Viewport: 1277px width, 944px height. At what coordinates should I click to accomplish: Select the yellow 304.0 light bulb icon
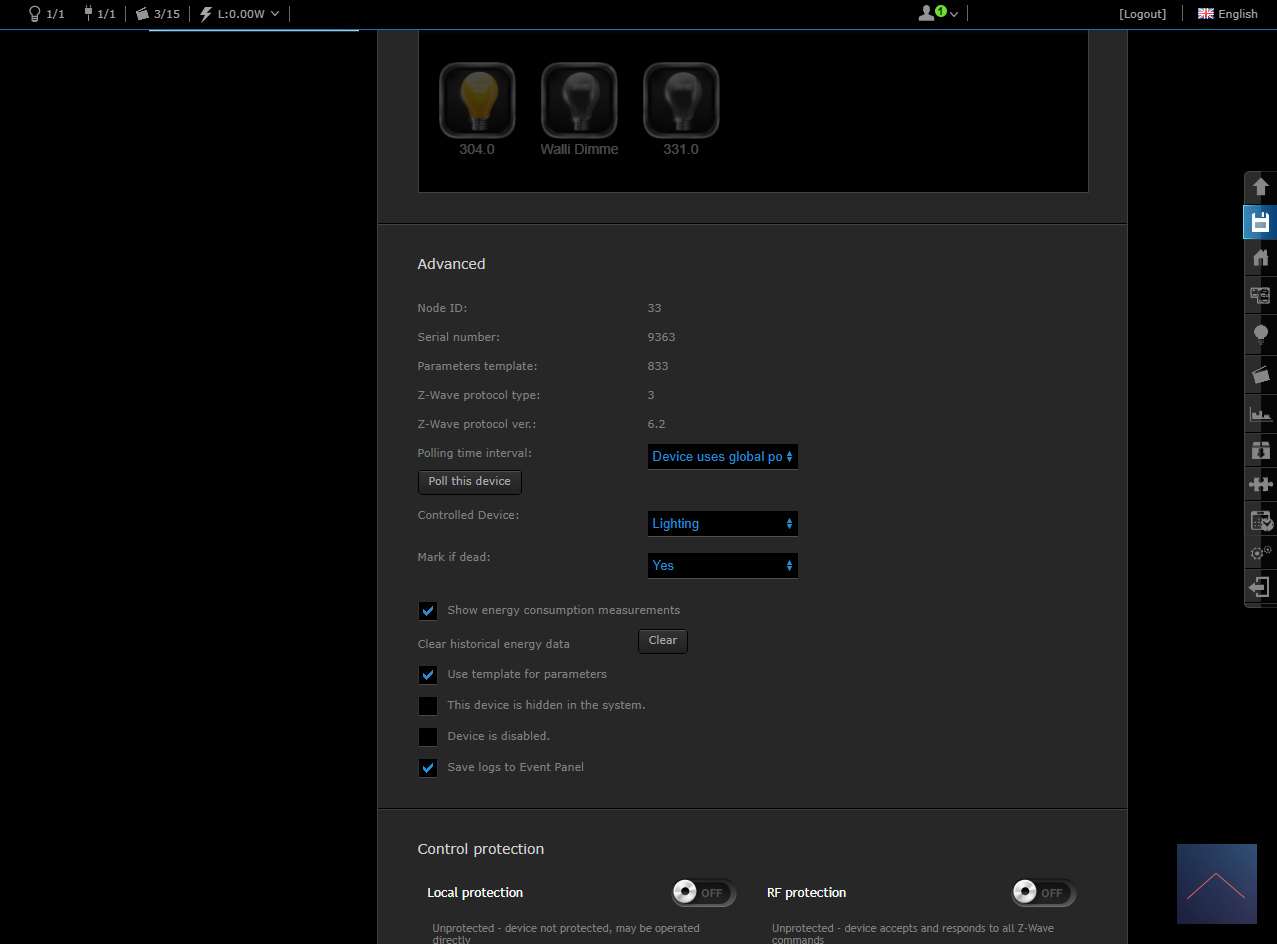point(477,100)
